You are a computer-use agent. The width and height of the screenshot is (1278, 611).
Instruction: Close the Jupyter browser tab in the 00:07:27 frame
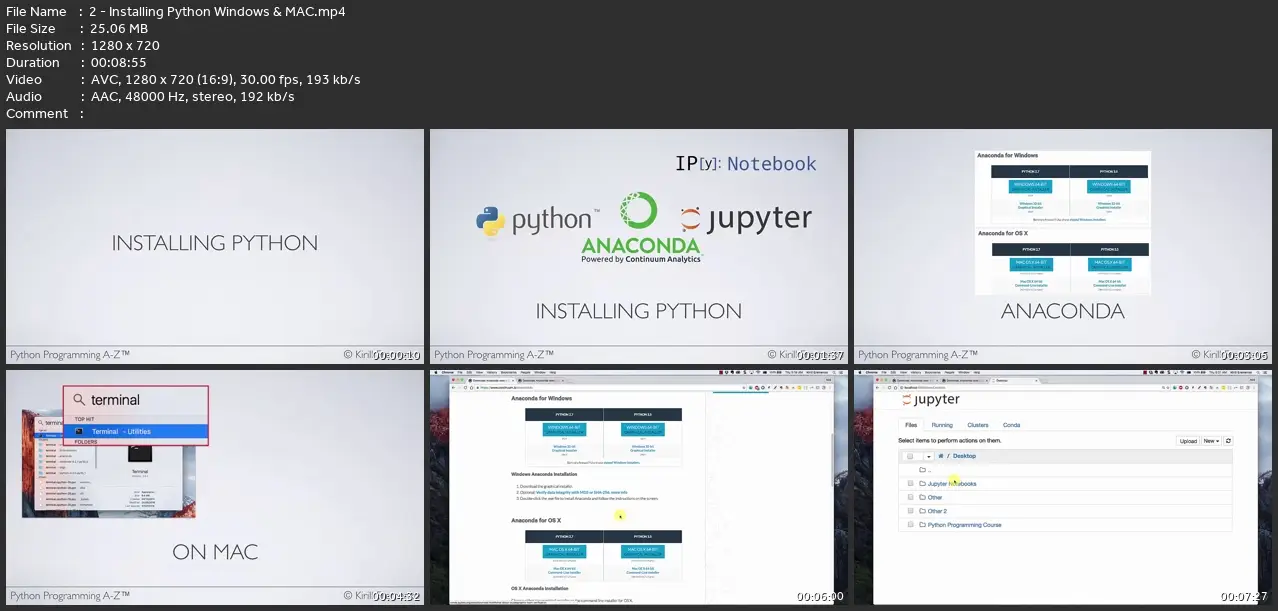tap(1038, 380)
